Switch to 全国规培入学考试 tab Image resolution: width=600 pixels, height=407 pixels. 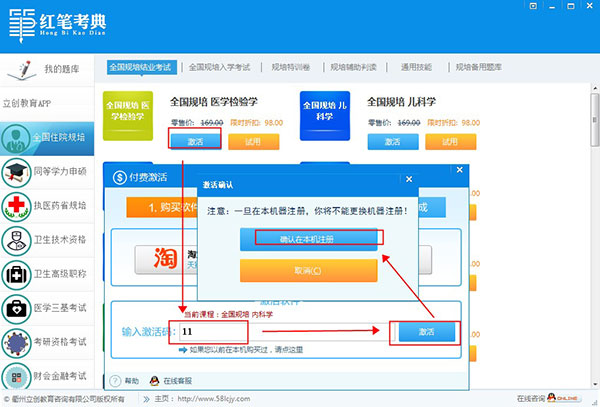point(219,67)
